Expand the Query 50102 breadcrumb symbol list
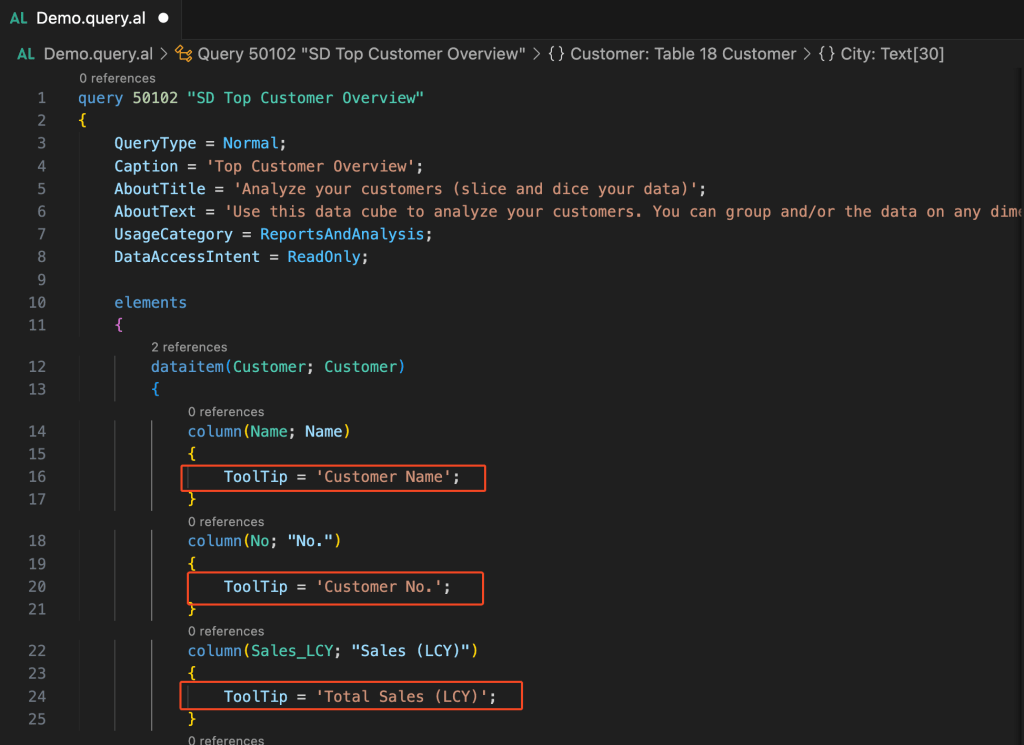 [361, 54]
